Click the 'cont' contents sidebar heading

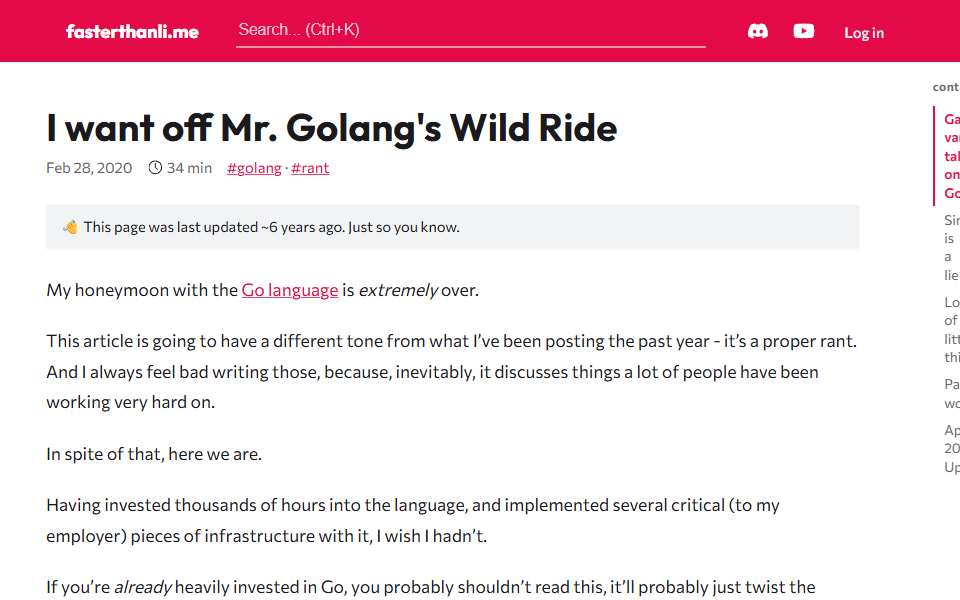pos(946,87)
